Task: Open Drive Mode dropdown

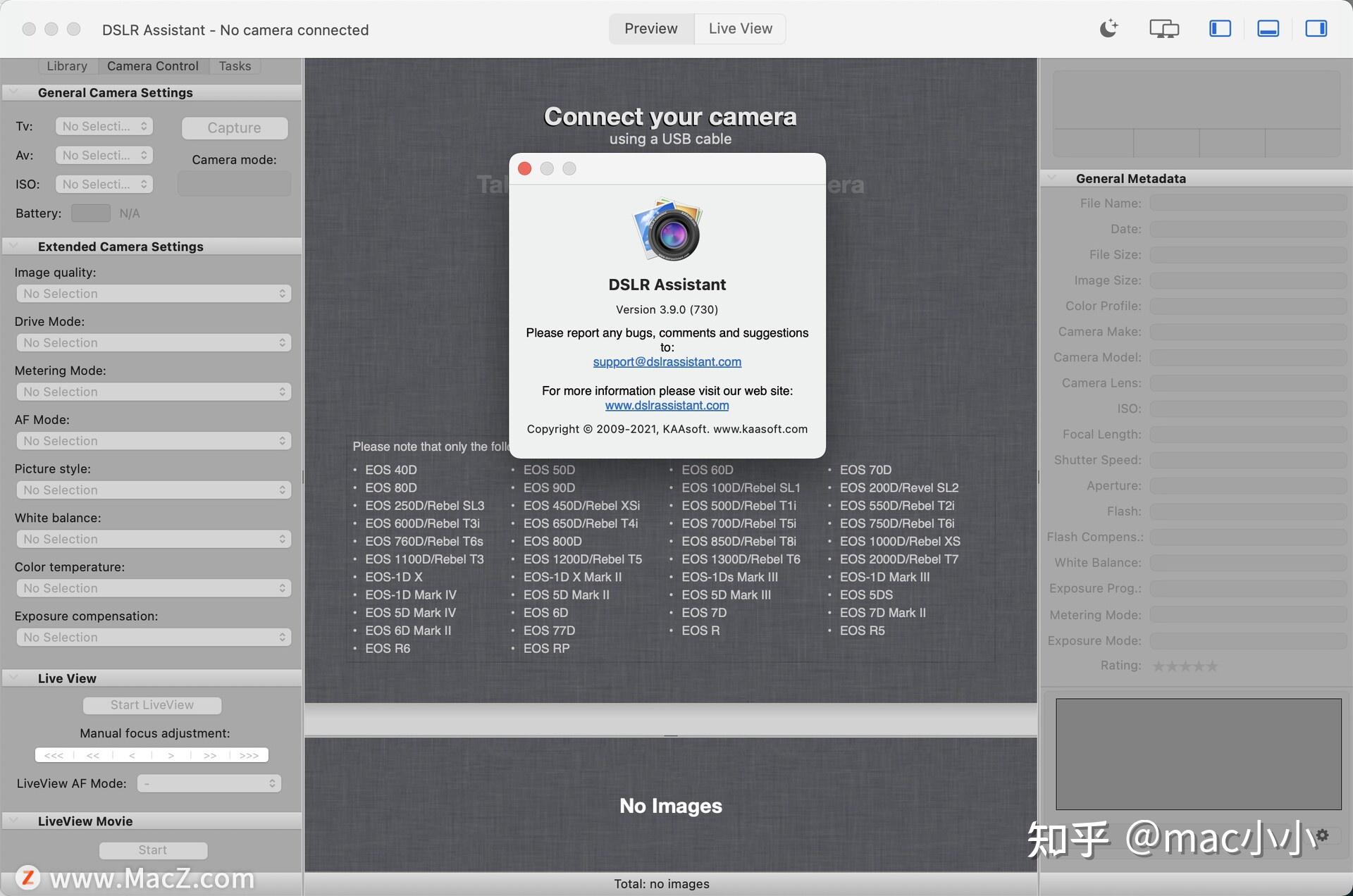Action: [x=154, y=343]
